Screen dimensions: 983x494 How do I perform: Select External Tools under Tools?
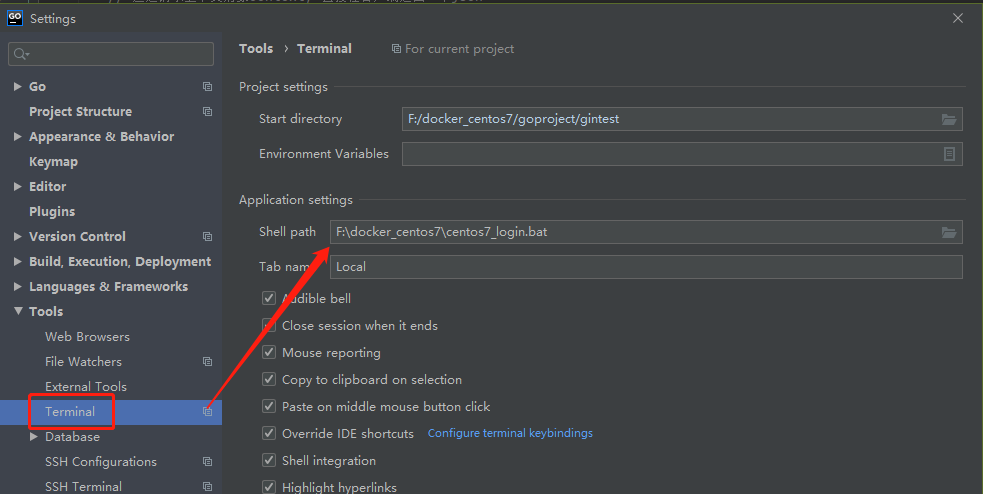tap(86, 387)
